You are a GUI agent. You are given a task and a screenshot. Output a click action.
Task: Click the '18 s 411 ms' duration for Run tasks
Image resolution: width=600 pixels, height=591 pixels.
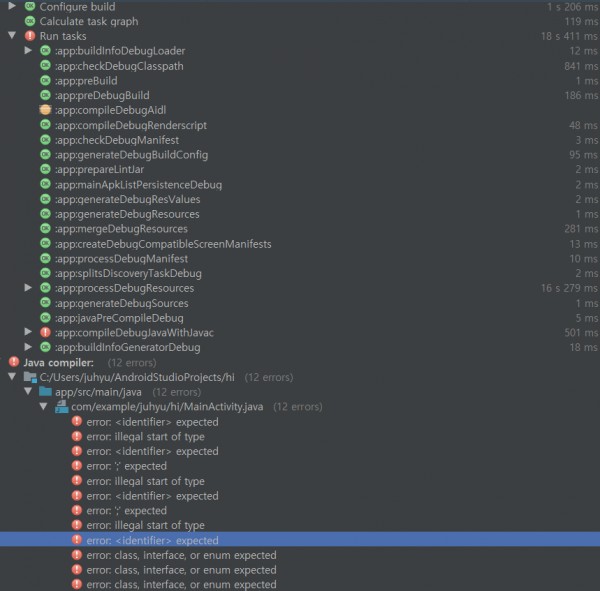click(x=569, y=36)
